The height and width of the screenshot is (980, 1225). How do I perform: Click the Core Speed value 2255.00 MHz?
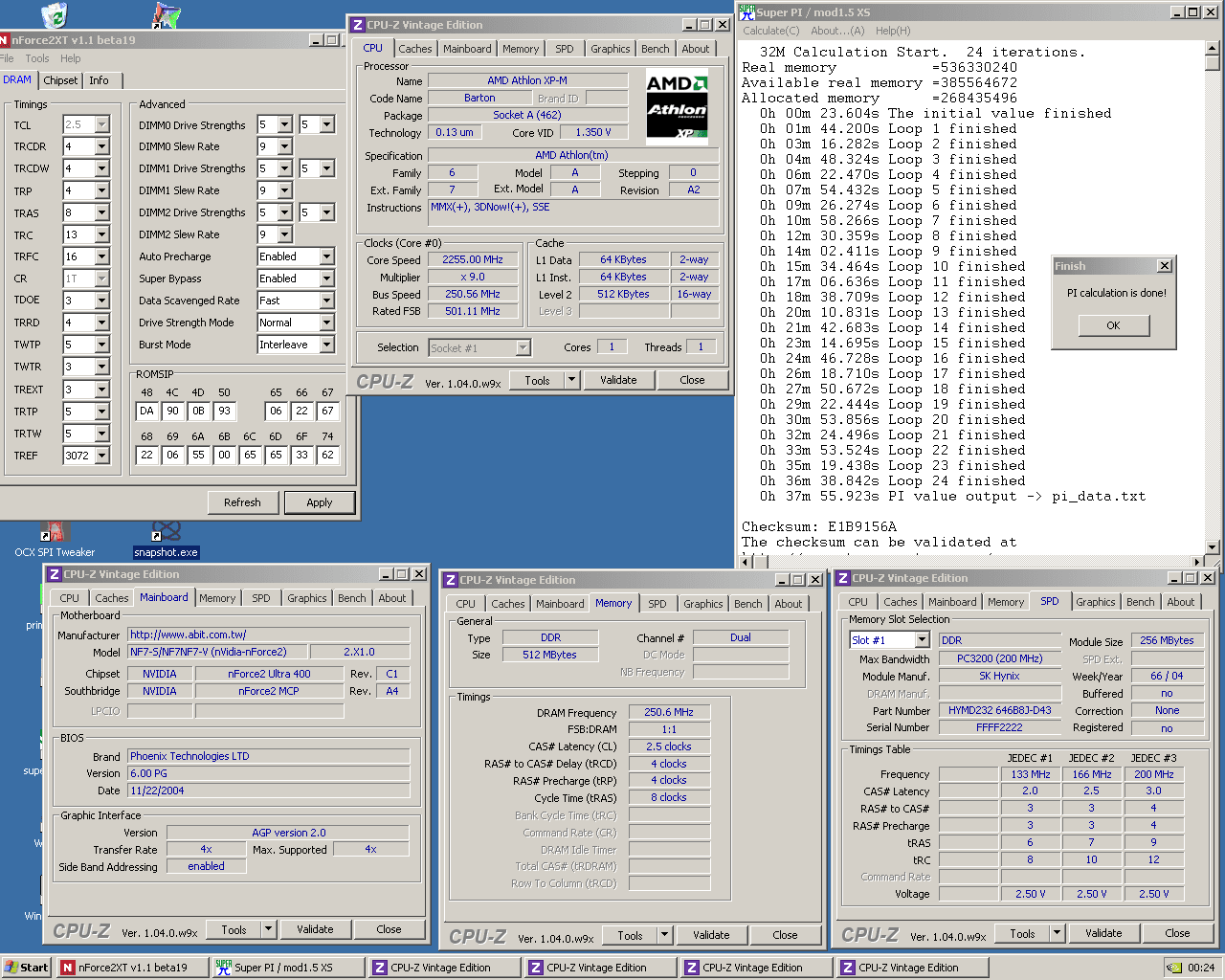tap(473, 259)
